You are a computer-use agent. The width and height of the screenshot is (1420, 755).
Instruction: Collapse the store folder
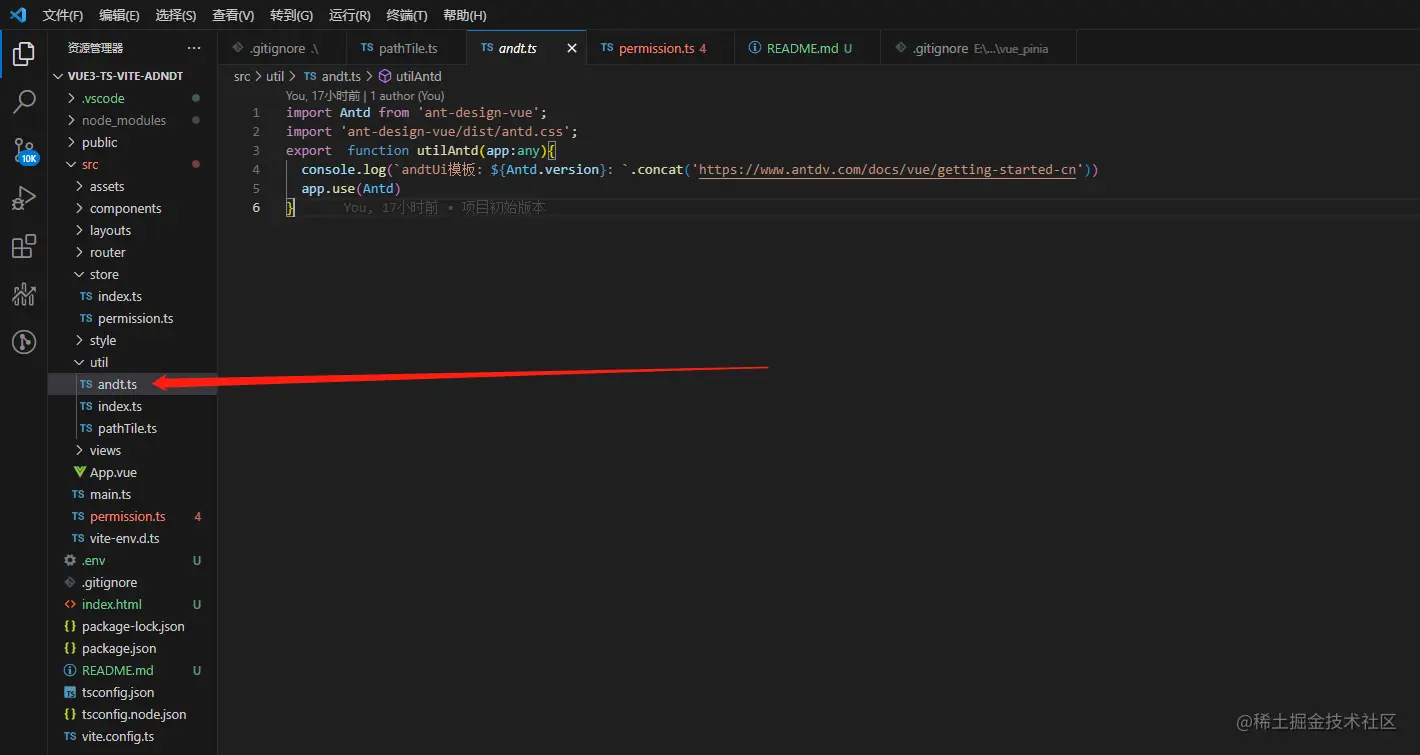(x=79, y=274)
